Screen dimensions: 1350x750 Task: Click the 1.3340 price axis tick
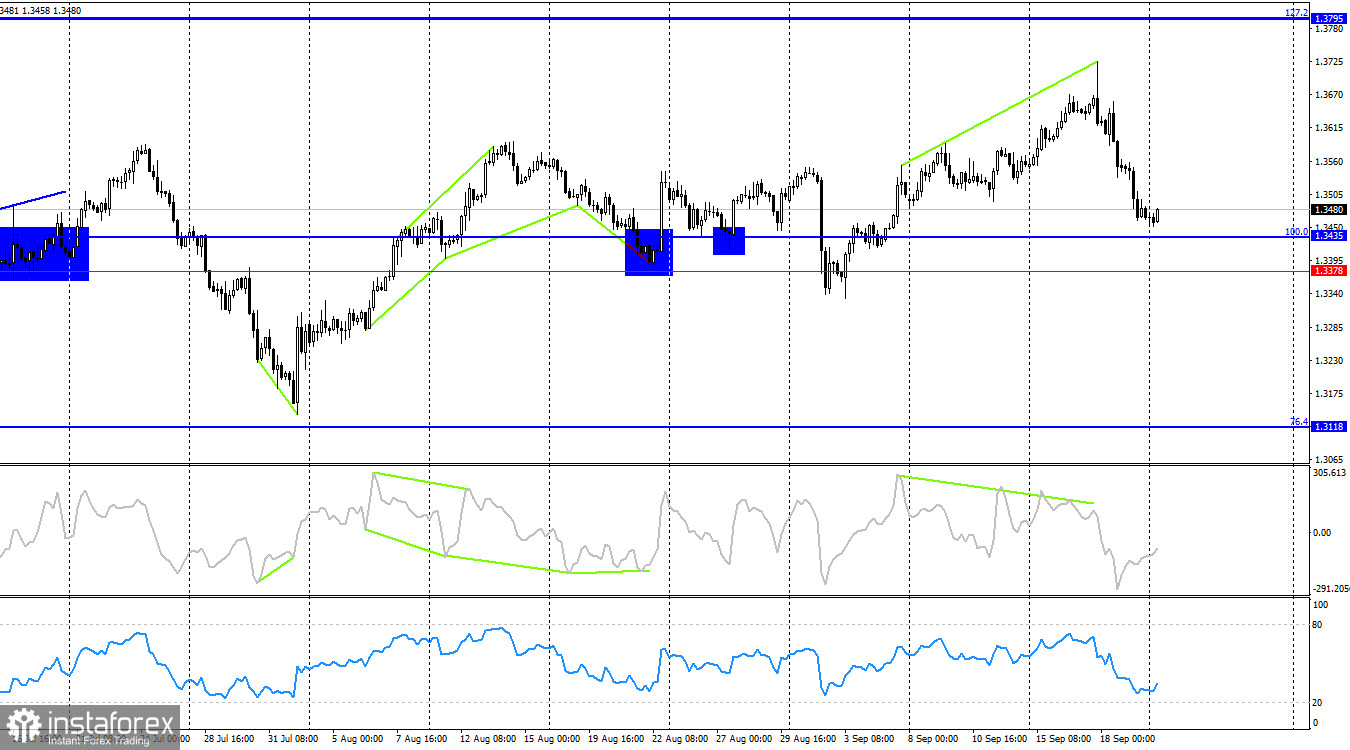(1329, 293)
